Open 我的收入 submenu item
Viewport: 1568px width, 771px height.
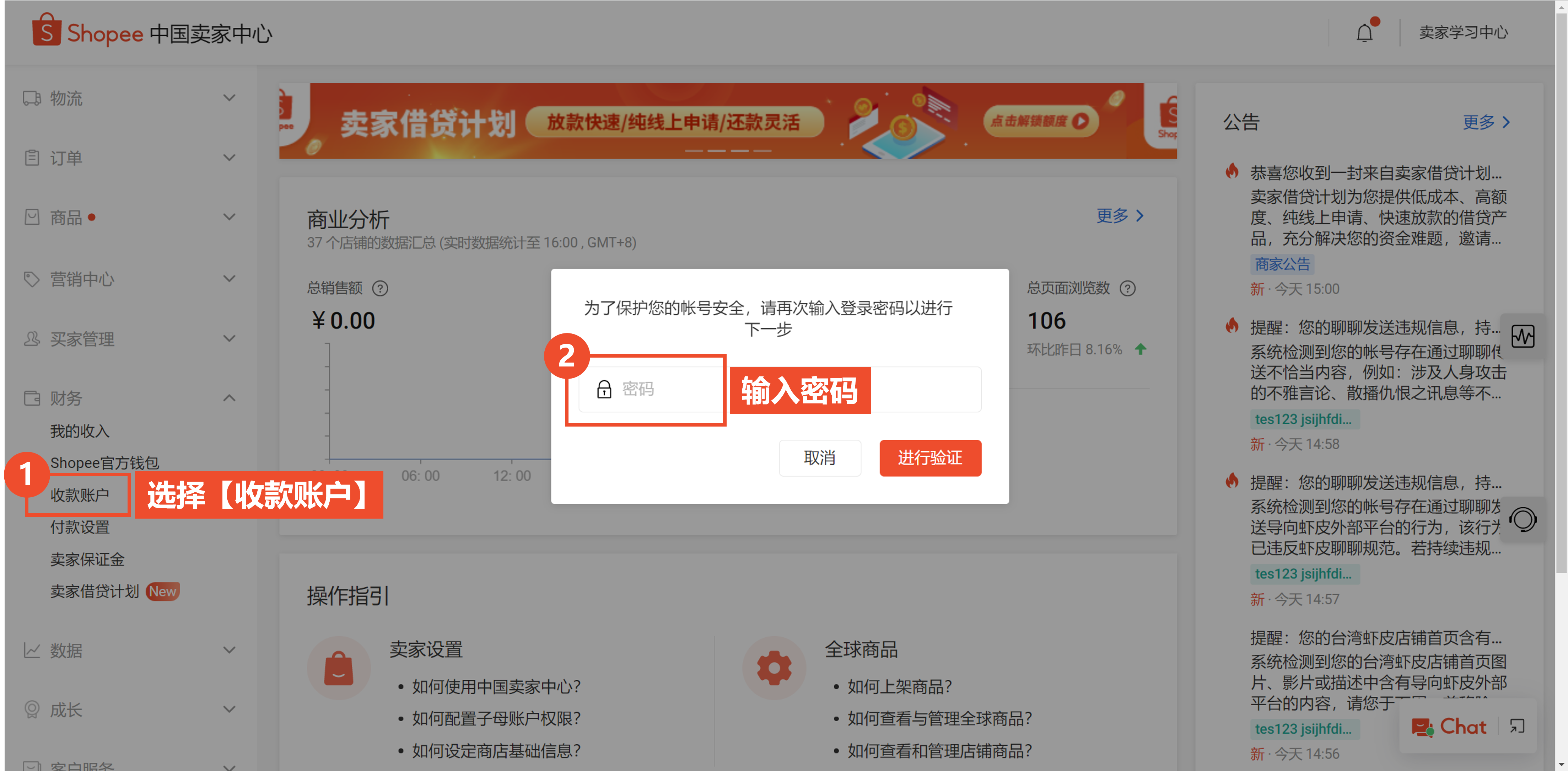click(x=80, y=431)
